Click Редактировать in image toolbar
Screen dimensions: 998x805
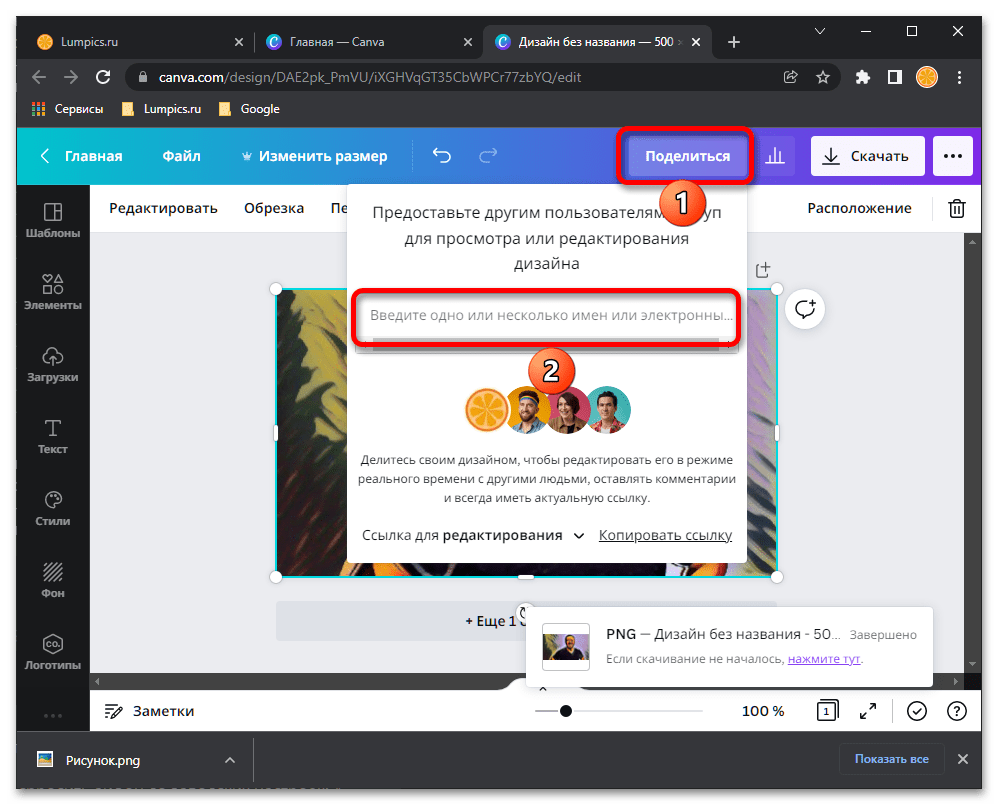(x=163, y=208)
